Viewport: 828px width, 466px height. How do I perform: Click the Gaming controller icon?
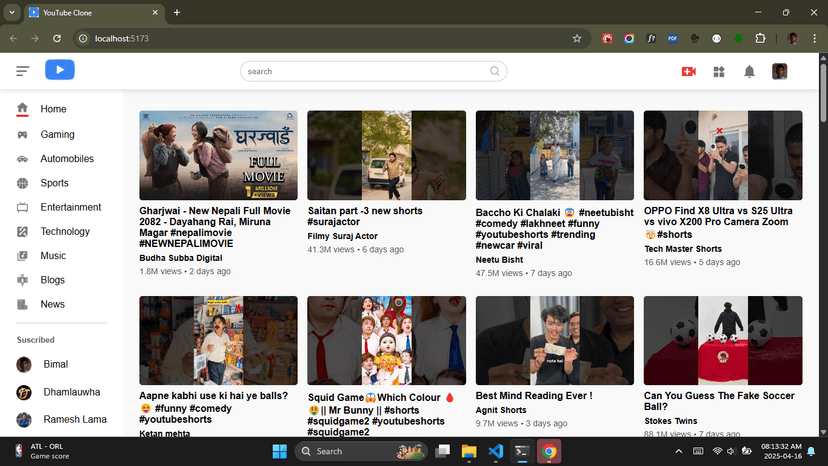tap(22, 135)
